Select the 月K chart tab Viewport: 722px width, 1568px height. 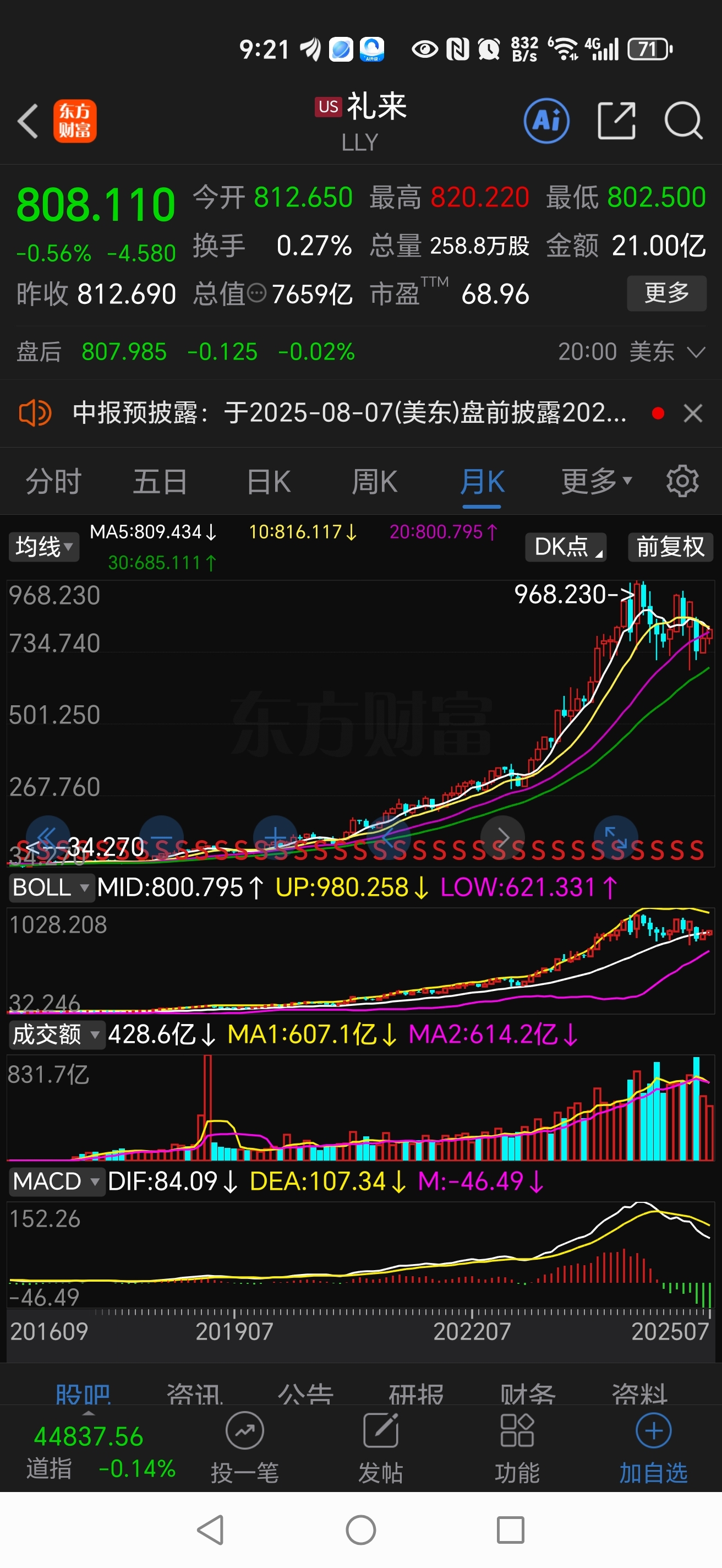pyautogui.click(x=483, y=482)
